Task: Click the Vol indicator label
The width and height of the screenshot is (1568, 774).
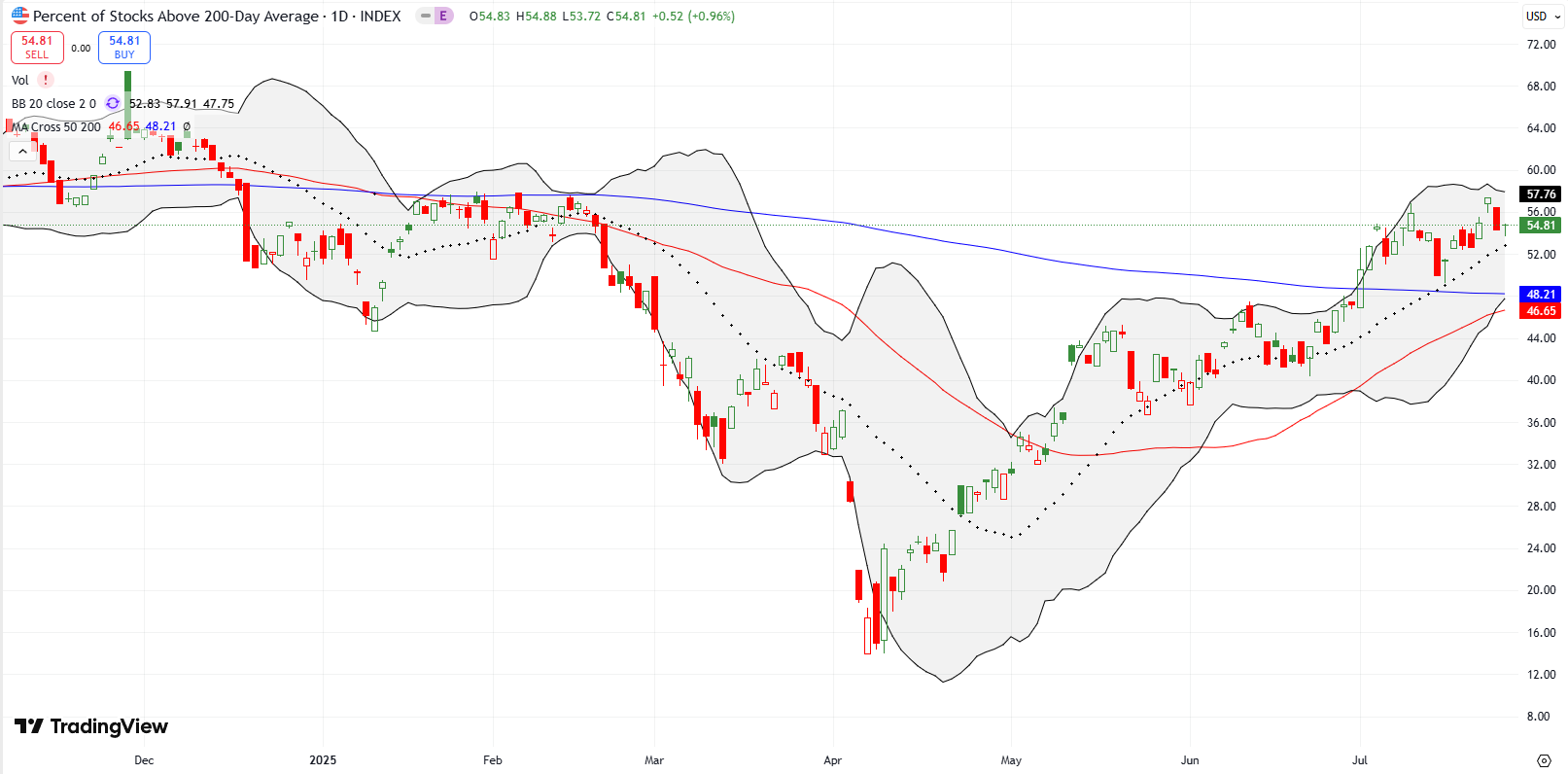Action: point(20,81)
